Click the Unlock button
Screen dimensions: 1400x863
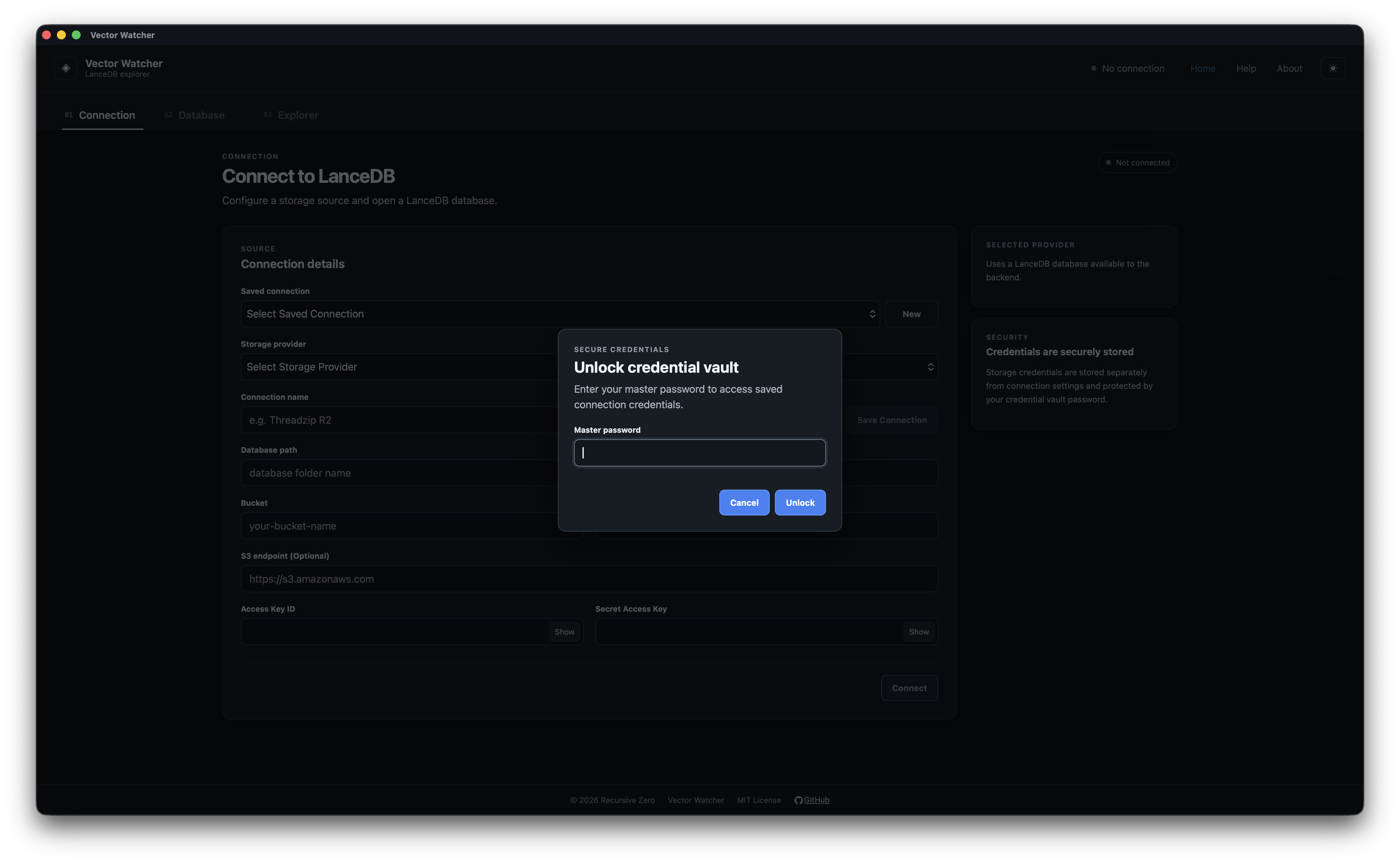click(x=800, y=503)
